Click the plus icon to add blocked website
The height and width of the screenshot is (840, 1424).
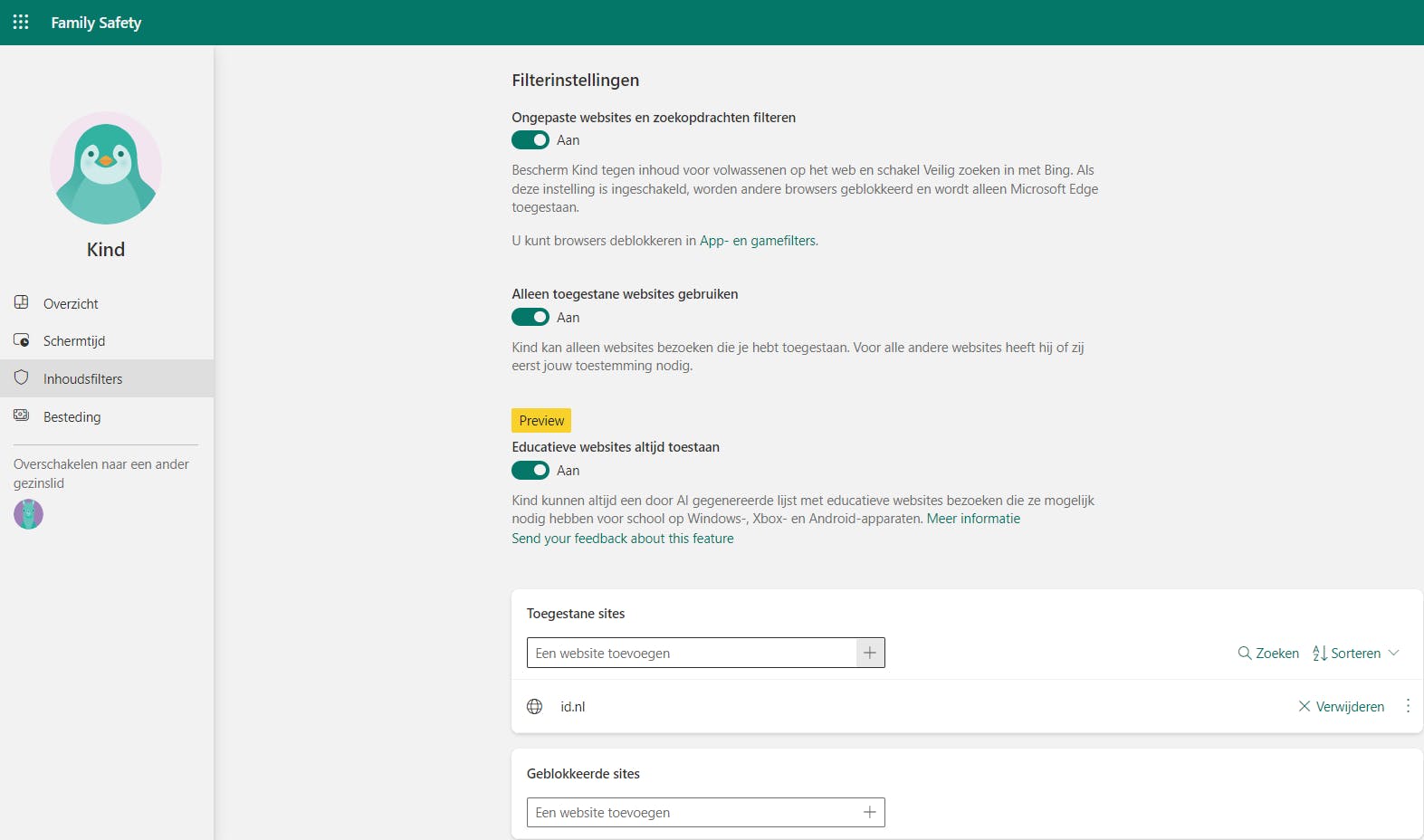coord(870,812)
